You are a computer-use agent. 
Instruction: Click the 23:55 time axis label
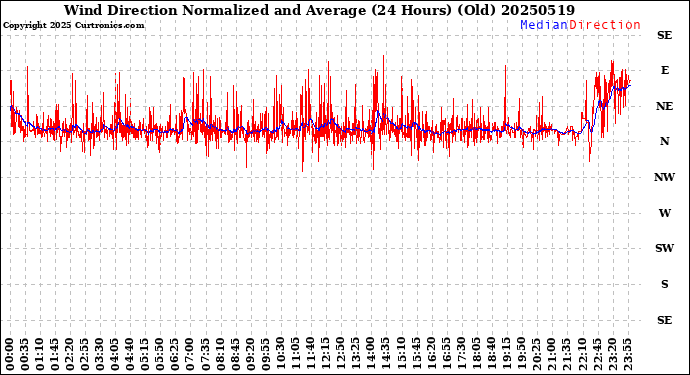coord(627,355)
